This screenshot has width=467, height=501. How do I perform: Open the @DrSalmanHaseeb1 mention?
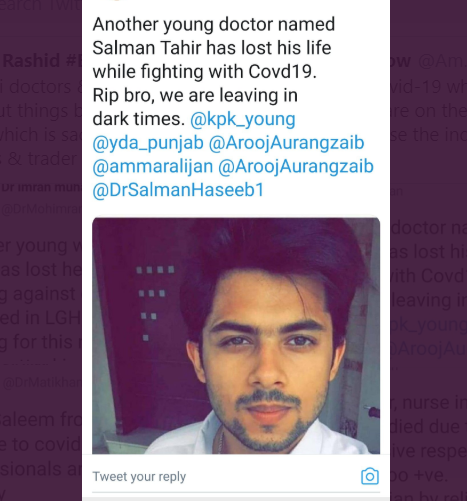coord(178,190)
